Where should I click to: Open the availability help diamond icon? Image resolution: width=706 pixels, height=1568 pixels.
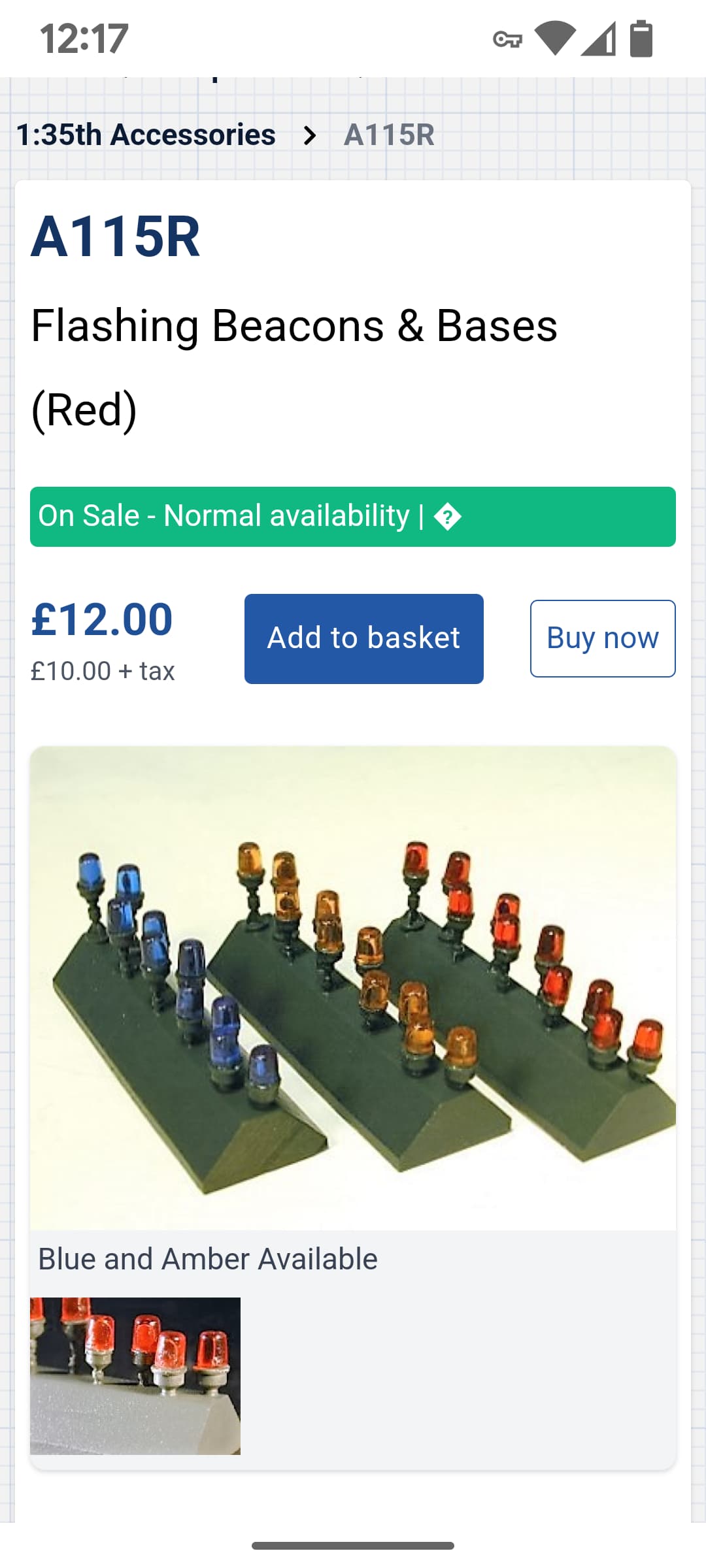click(448, 517)
